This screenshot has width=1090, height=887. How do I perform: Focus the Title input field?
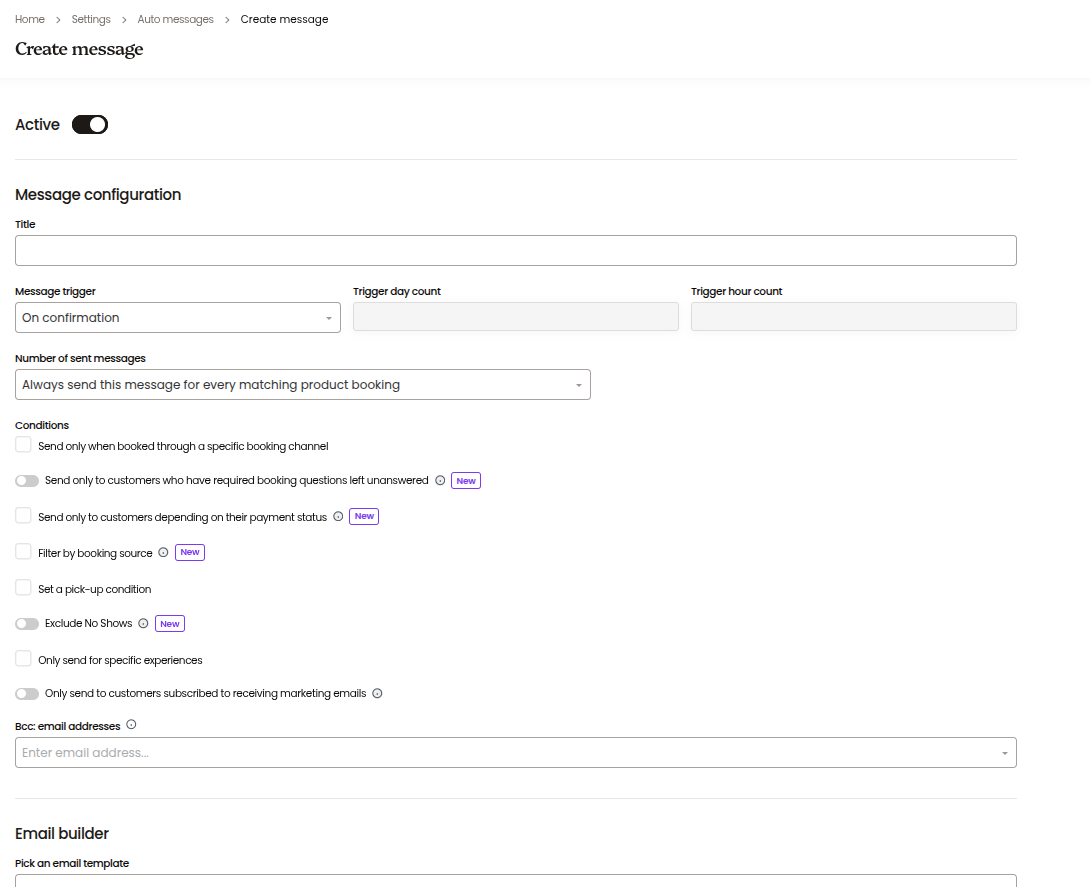(516, 250)
